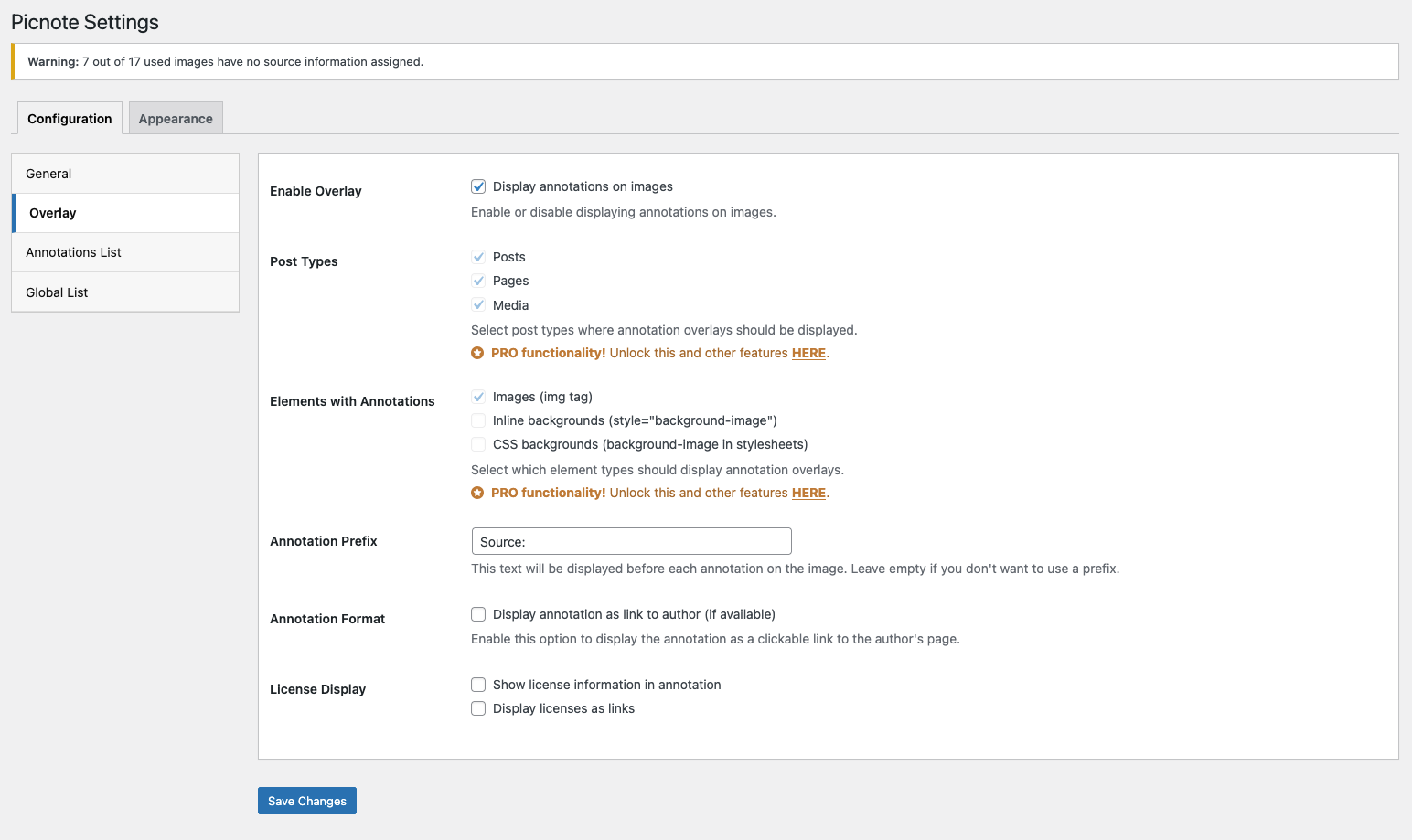Viewport: 1412px width, 840px height.
Task: Enable Inline backgrounds annotations
Action: click(478, 420)
